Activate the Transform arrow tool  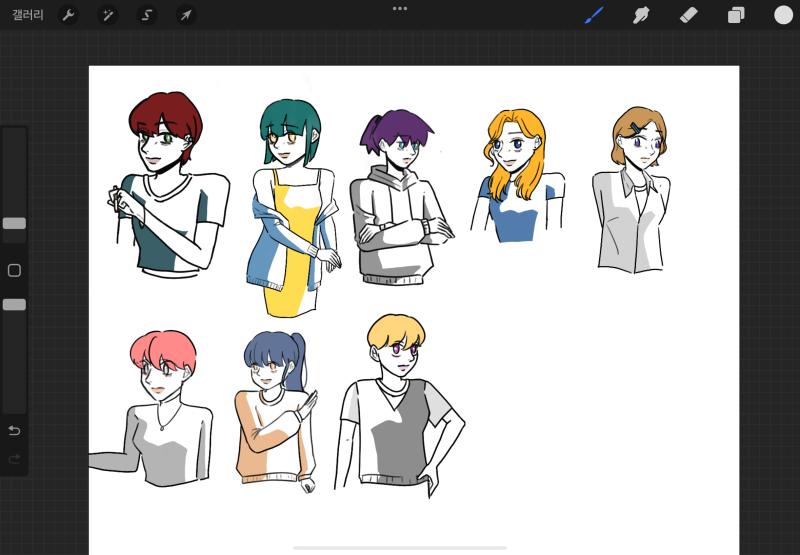[x=186, y=15]
